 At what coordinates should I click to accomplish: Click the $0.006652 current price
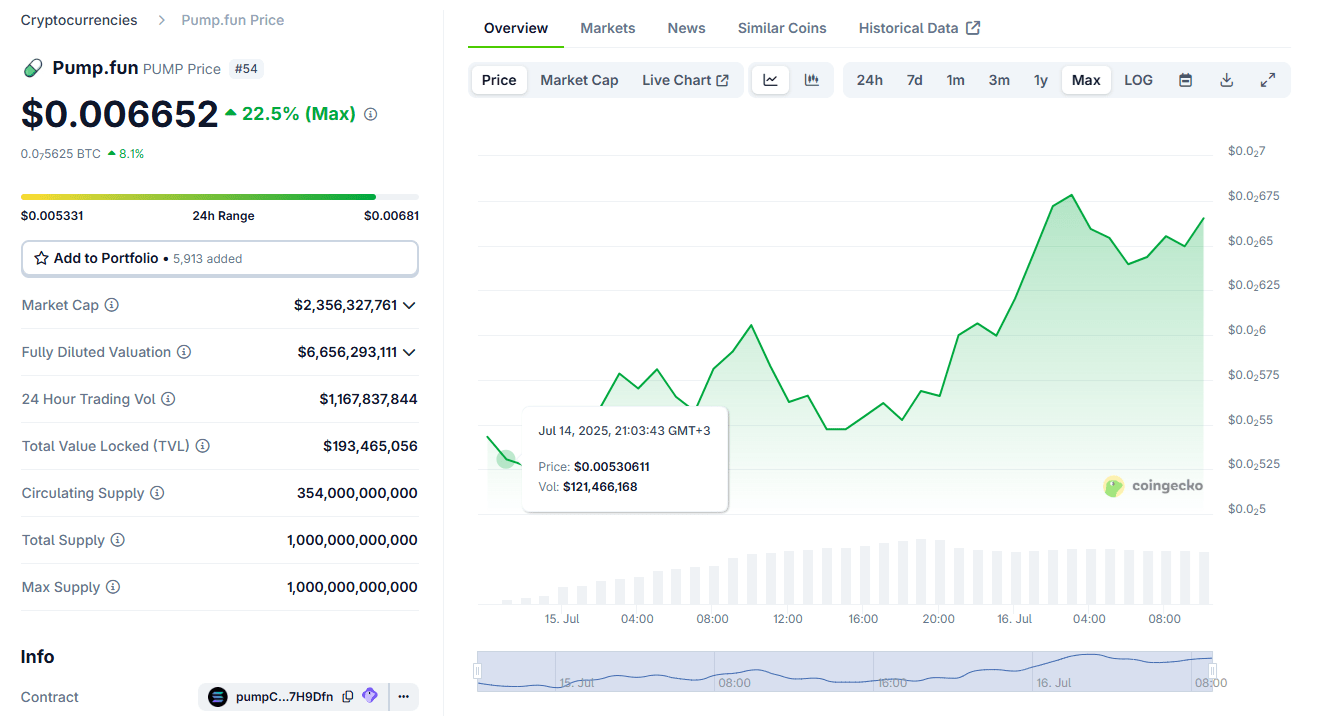pos(120,114)
